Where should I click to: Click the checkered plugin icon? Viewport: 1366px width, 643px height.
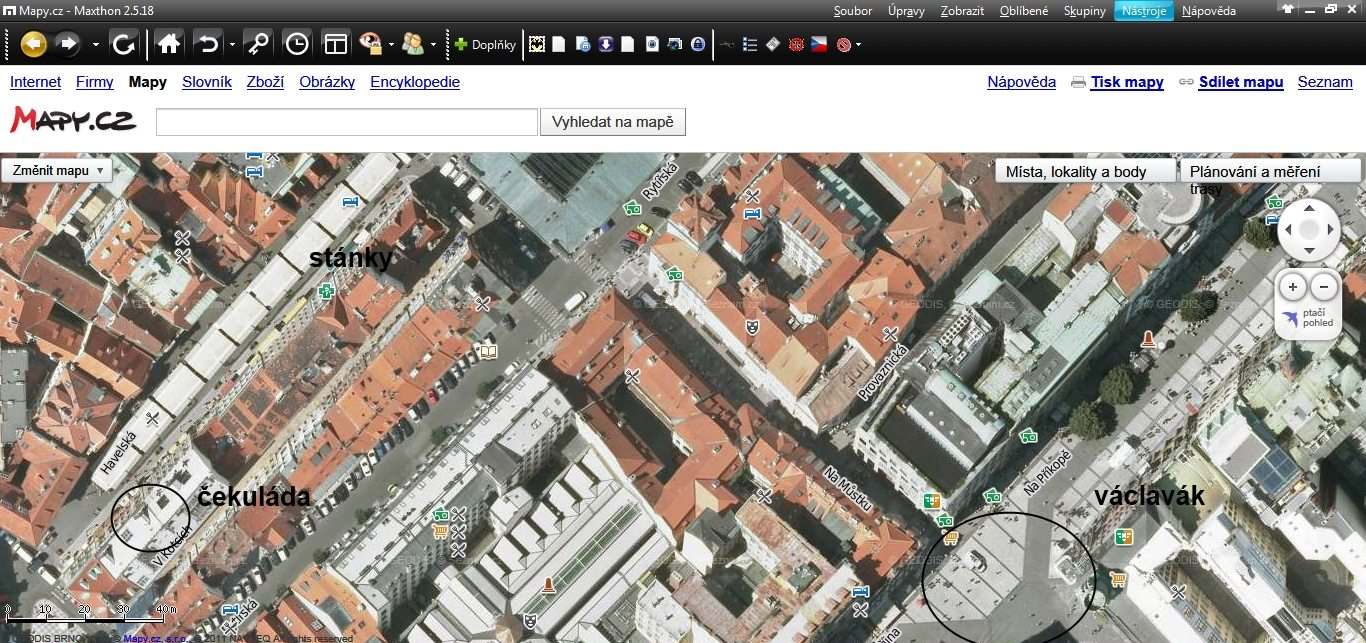point(537,44)
